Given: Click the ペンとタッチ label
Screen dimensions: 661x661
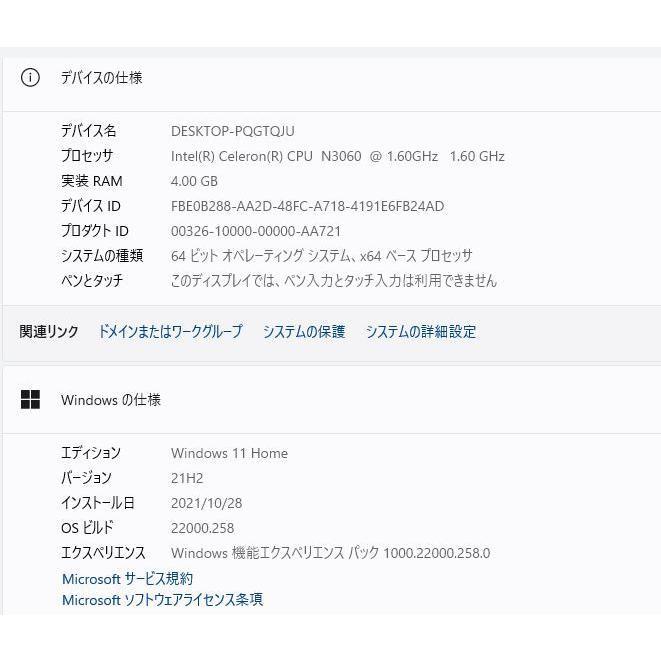Looking at the screenshot, I should pyautogui.click(x=92, y=280).
